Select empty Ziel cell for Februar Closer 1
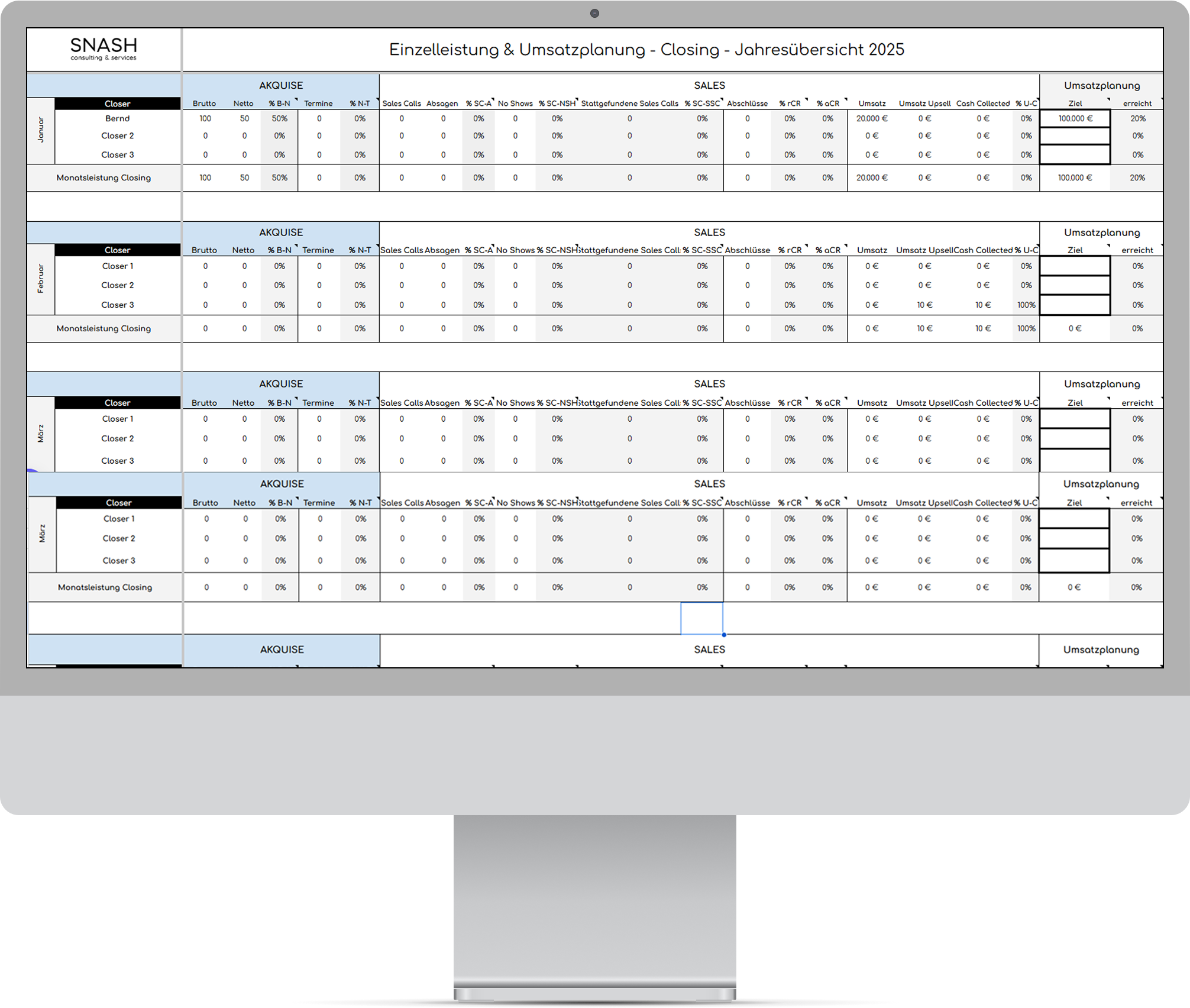Screen dimensions: 1190x1008 pos(1075,266)
